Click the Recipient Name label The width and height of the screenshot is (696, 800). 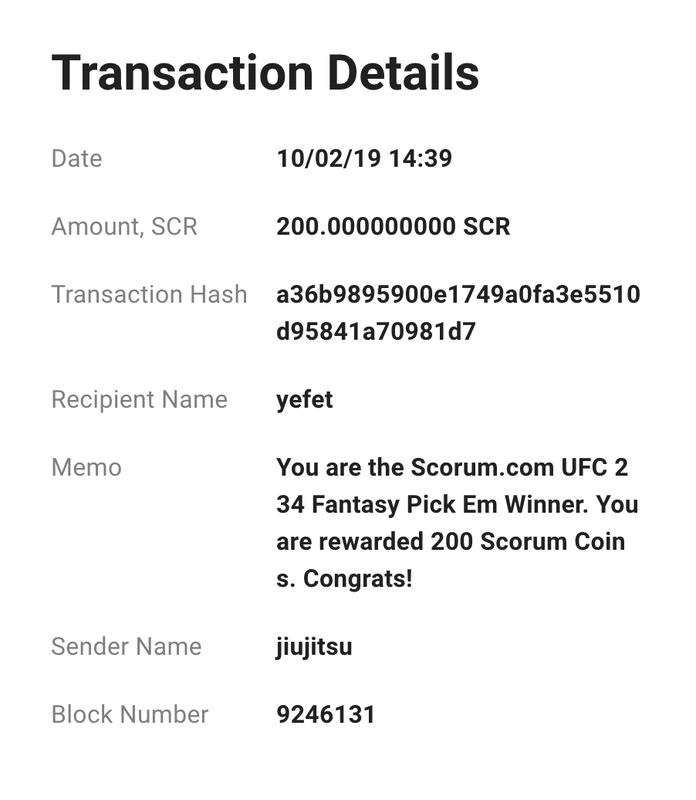pos(139,399)
